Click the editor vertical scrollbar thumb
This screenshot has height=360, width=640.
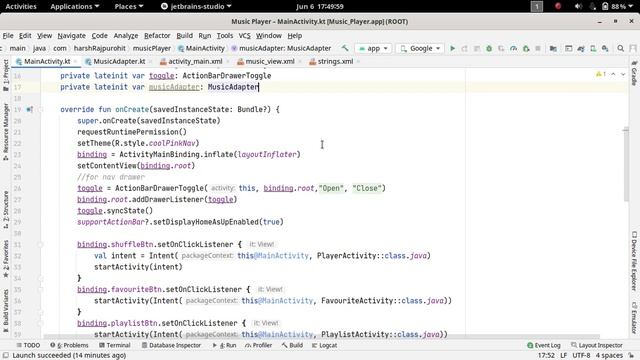(x=626, y=164)
